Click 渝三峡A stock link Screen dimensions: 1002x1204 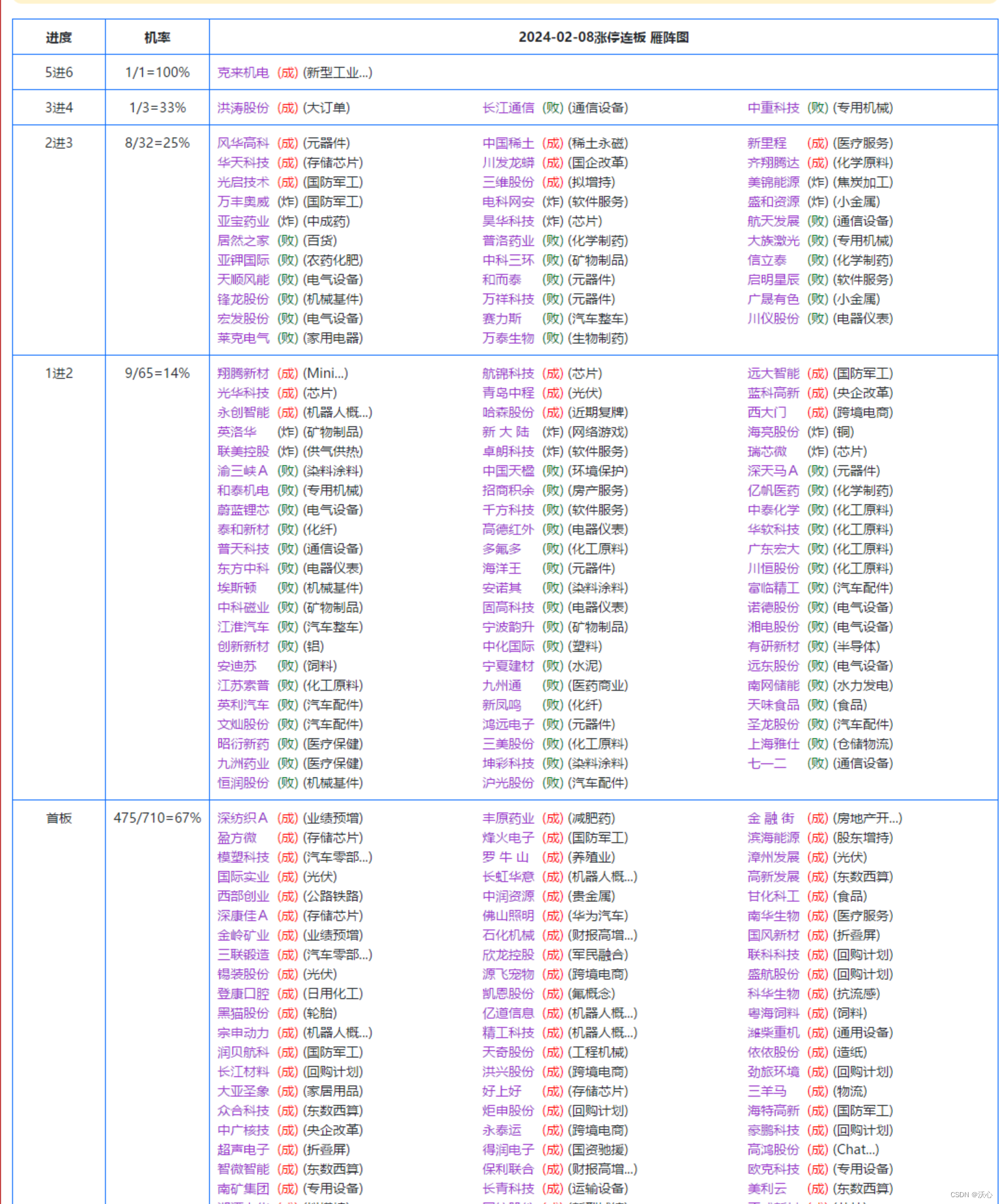click(242, 470)
